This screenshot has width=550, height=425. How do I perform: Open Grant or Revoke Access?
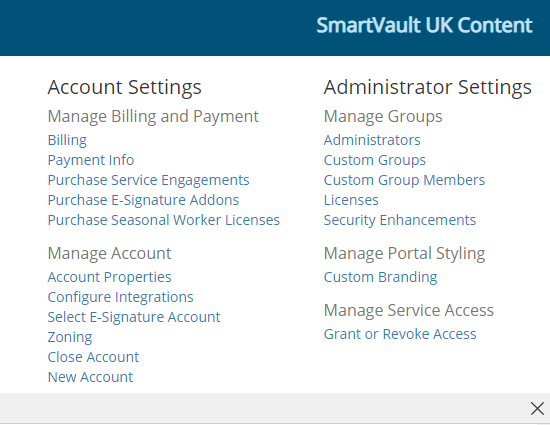point(400,334)
